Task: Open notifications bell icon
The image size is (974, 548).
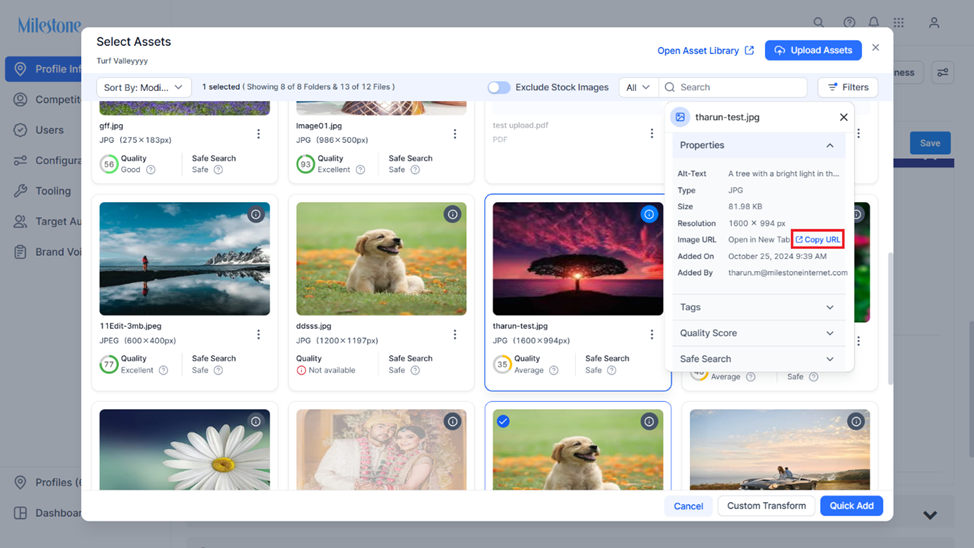Action: tap(873, 22)
